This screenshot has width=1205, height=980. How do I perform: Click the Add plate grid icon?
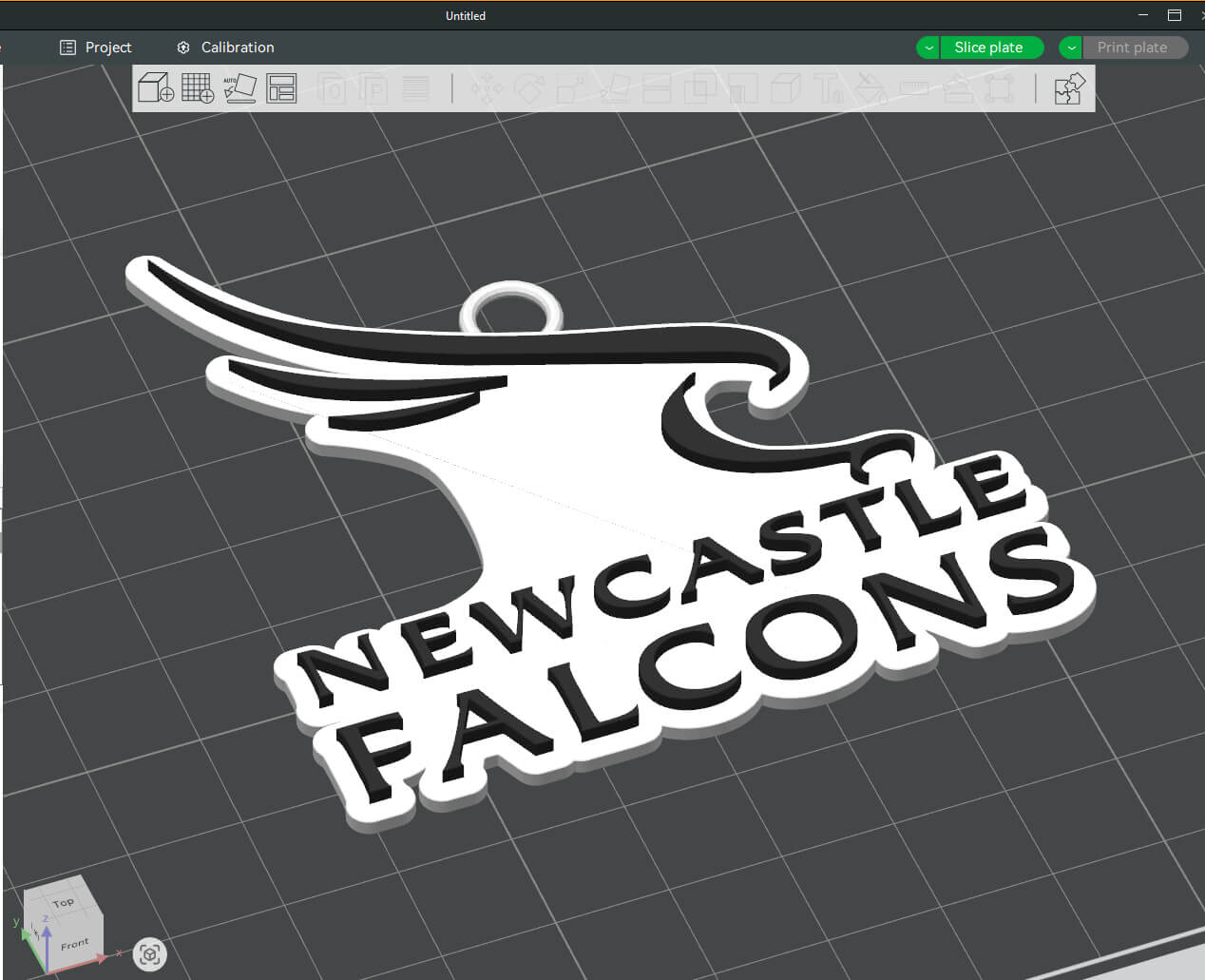coord(198,88)
